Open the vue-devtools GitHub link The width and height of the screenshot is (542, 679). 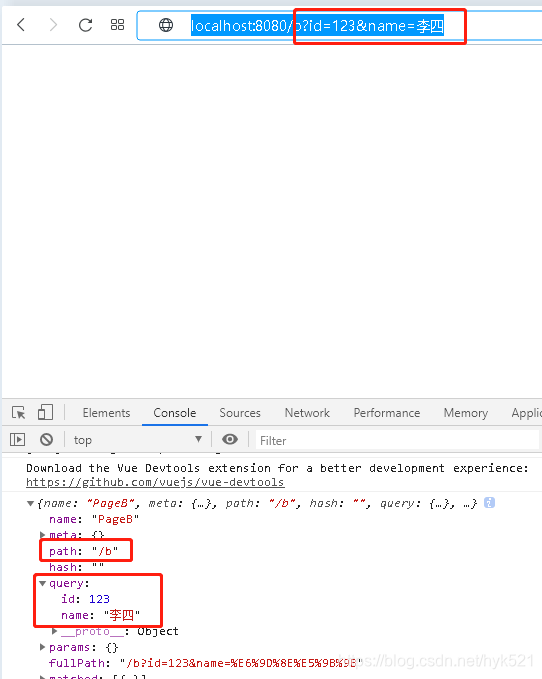[155, 482]
